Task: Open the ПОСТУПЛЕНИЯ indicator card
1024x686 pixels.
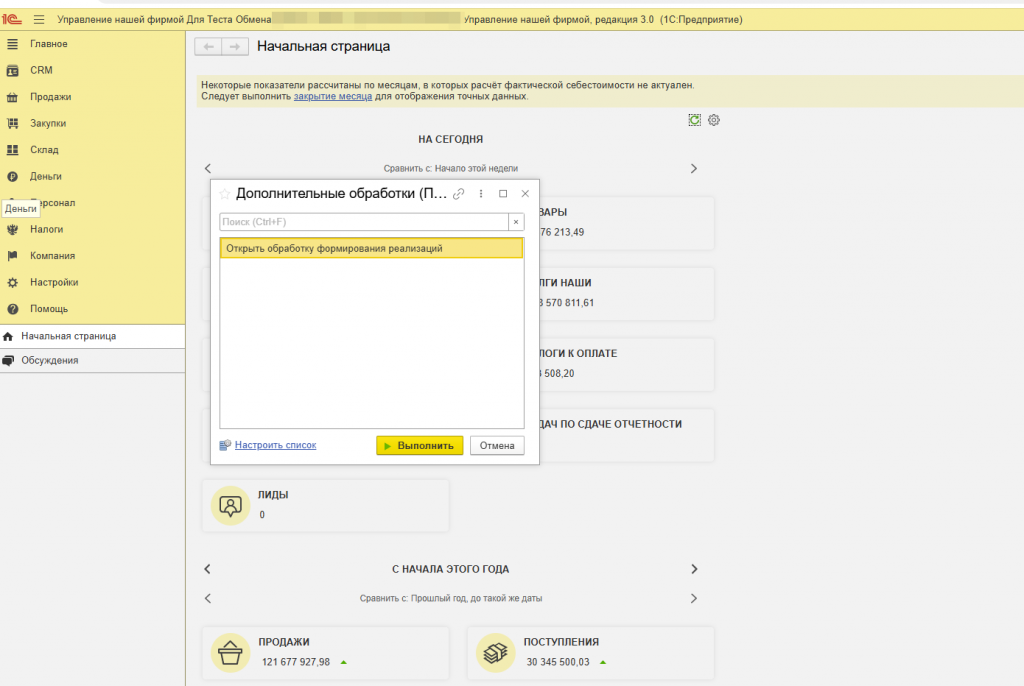Action: [x=590, y=653]
